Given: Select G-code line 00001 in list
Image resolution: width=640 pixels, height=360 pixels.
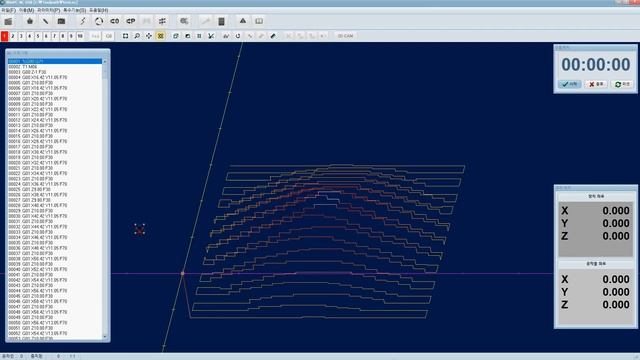Looking at the screenshot, I should (55, 61).
